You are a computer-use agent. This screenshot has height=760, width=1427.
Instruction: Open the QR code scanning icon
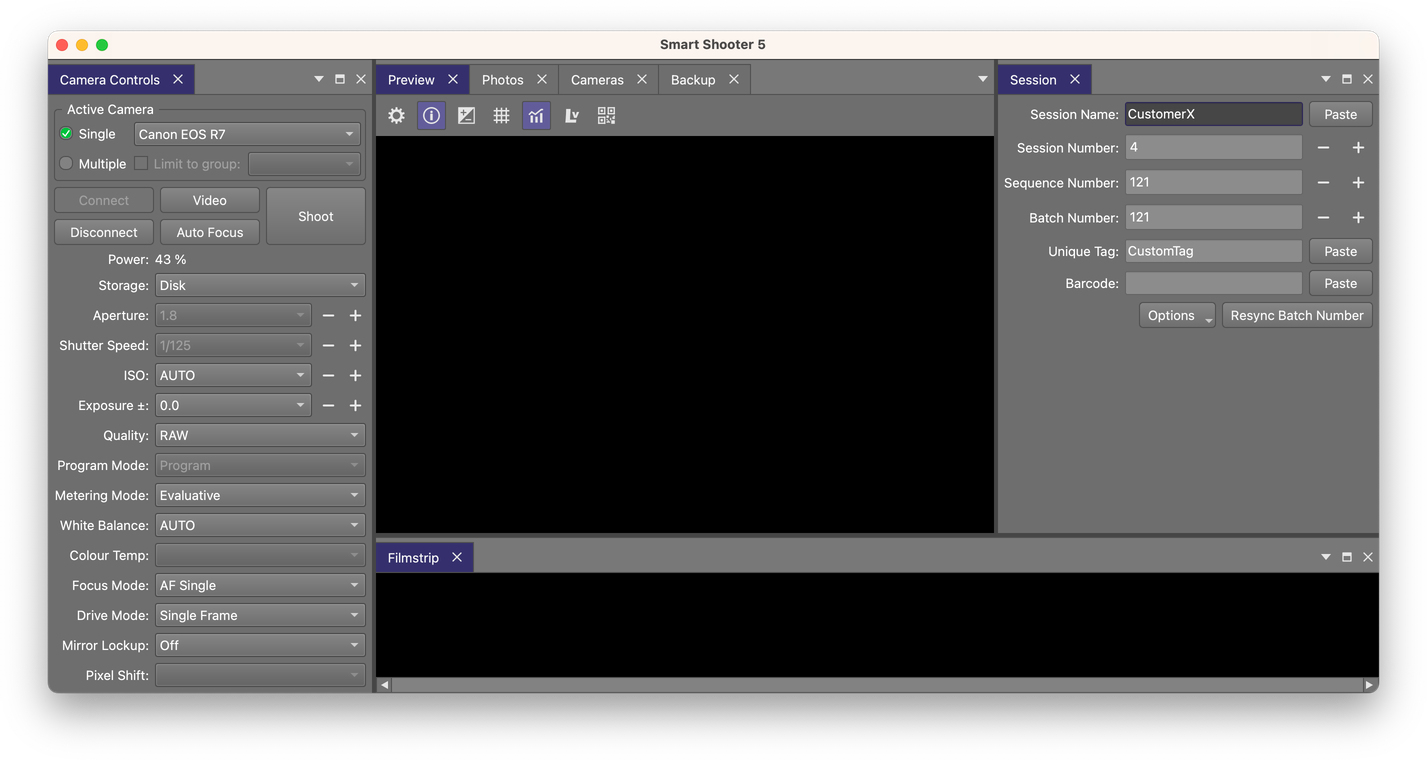606,115
